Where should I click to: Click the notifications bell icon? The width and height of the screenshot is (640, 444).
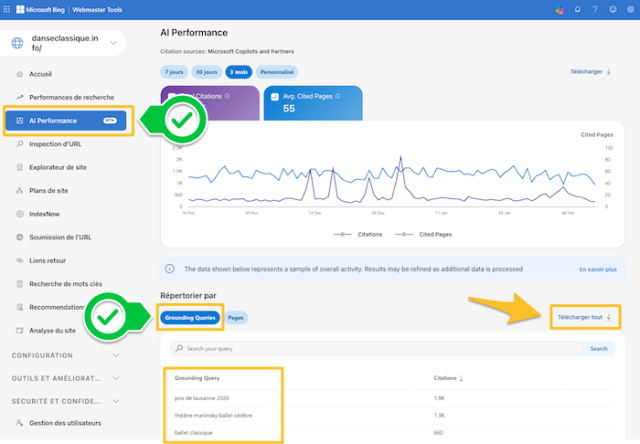pyautogui.click(x=577, y=10)
